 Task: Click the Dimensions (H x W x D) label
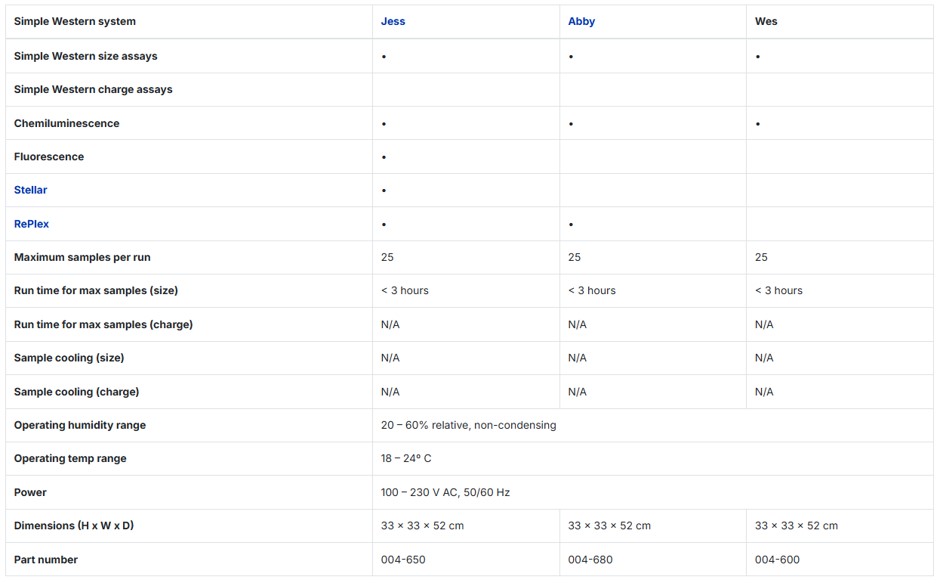tap(74, 525)
